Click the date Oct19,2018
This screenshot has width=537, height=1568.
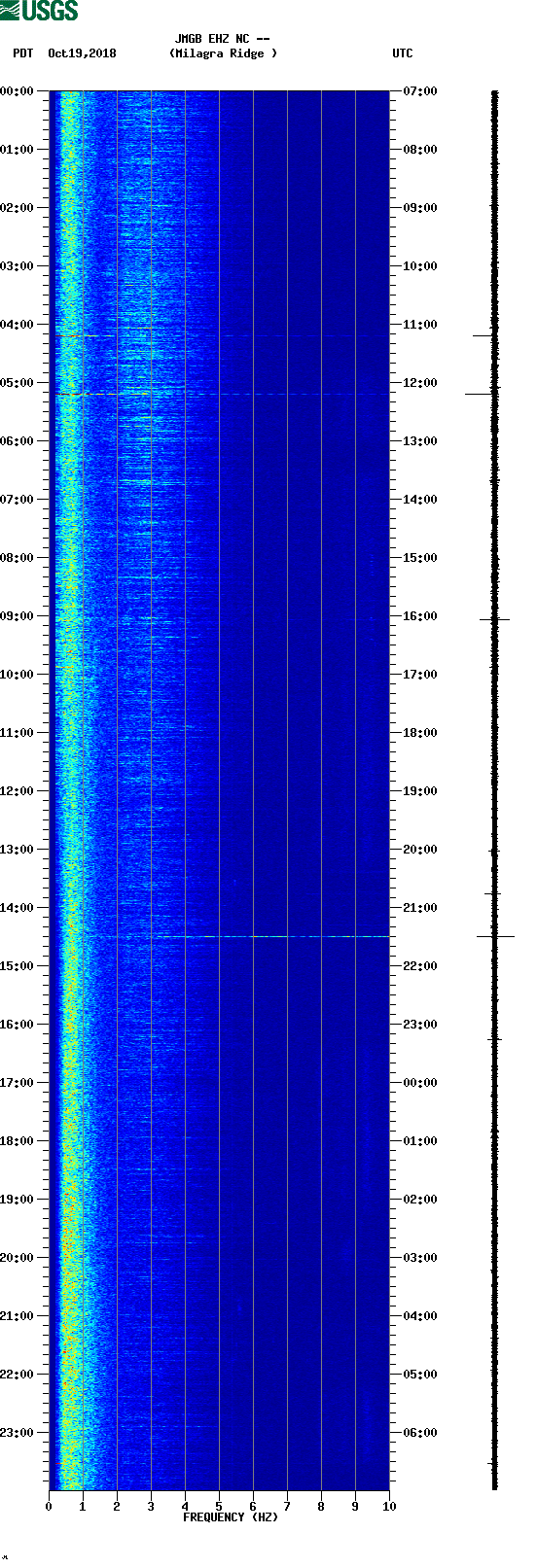point(82,53)
